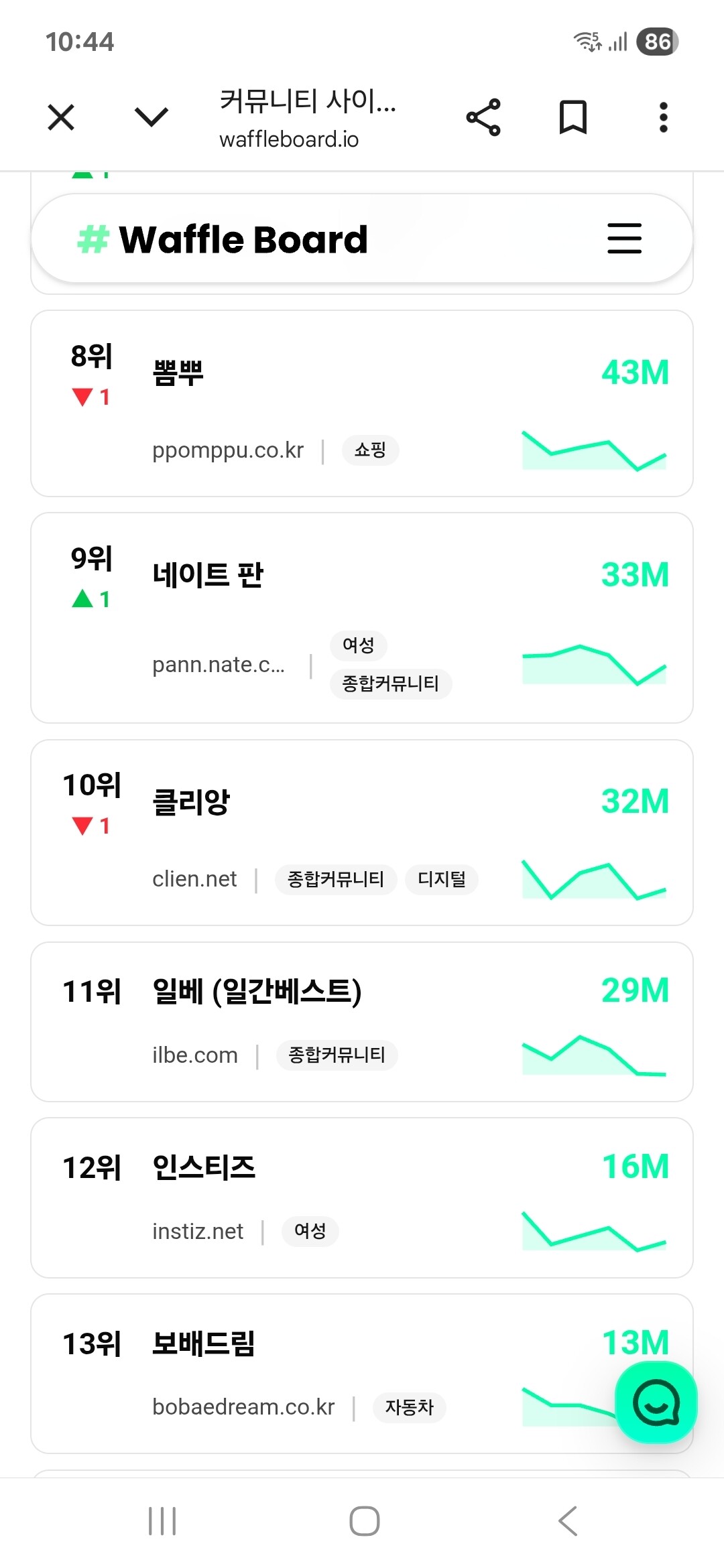This screenshot has height=1568, width=724.
Task: Open the 뽐뿌 community entry
Action: coord(362,403)
